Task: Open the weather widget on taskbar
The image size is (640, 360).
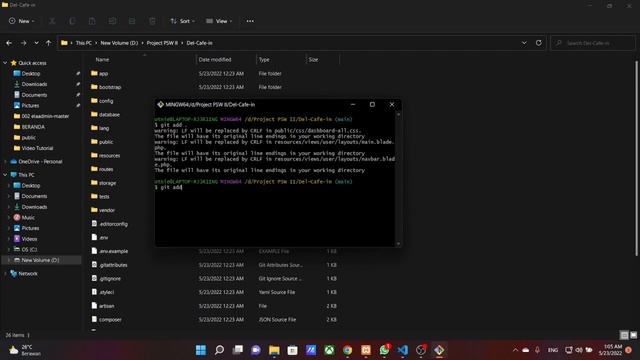Action: click(x=24, y=350)
